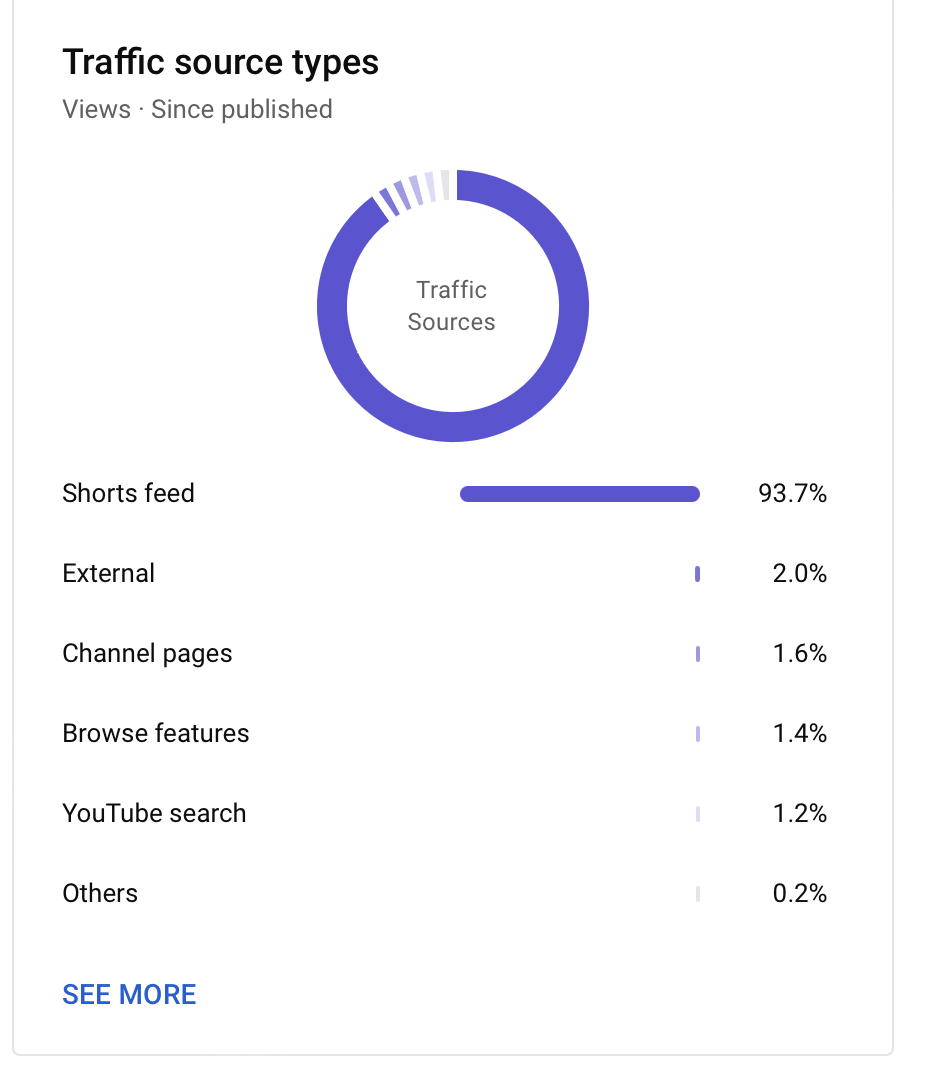Select the 1.4% percentage
This screenshot has height=1068, width=928.
(800, 734)
